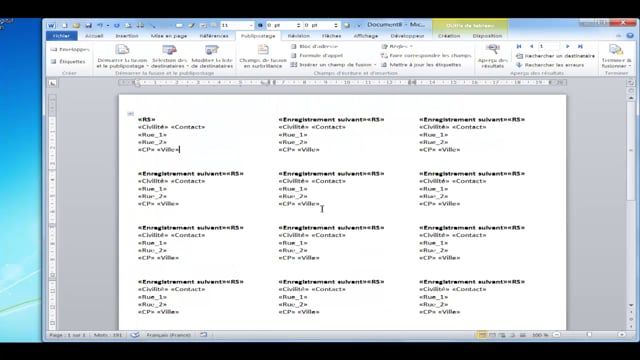Click the tab selector left of ruler
Viewport: 640px width, 360px height.
(53, 83)
